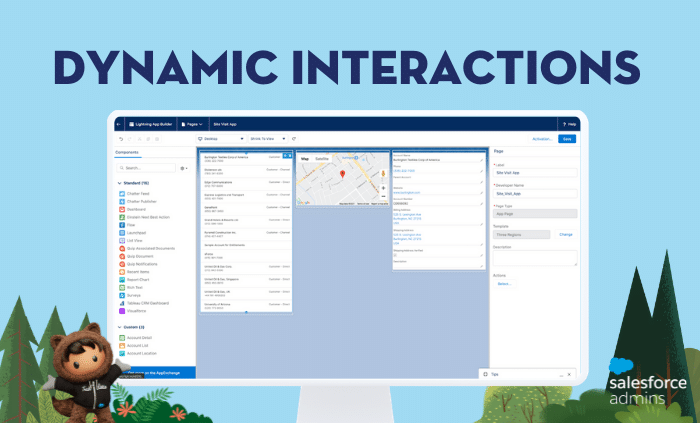This screenshot has width=700, height=423.
Task: Click the back arrow in Lightning App Builder
Action: click(118, 123)
